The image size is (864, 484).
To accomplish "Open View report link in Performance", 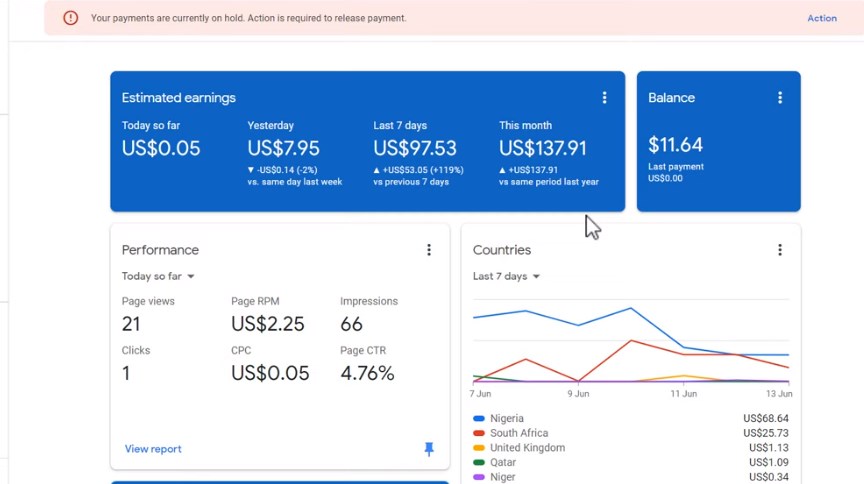I will 153,449.
